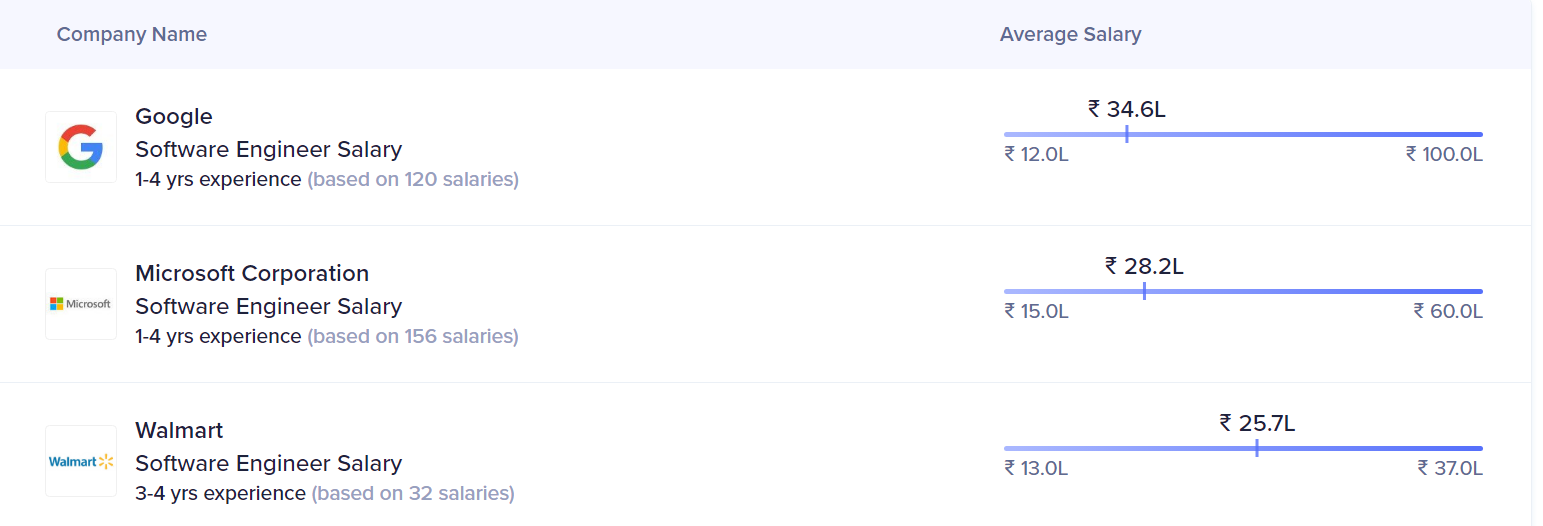Click "based on 32 salaries" text
Screen dimensions: 1543x526
[x=413, y=494]
